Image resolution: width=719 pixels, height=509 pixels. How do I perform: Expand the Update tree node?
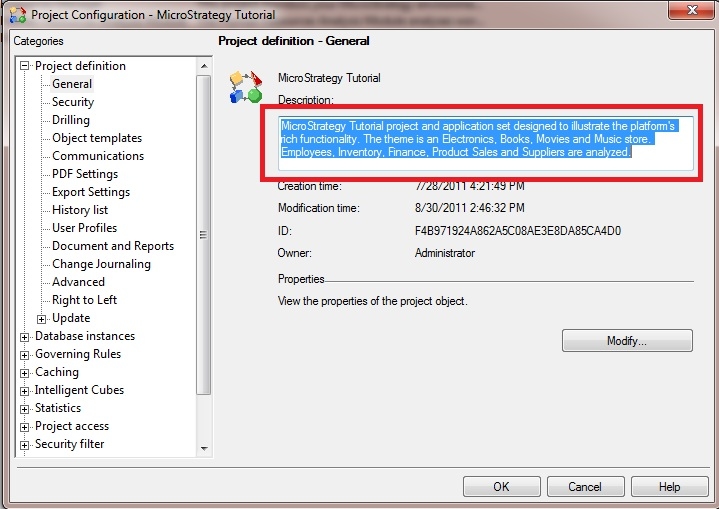tap(42, 319)
